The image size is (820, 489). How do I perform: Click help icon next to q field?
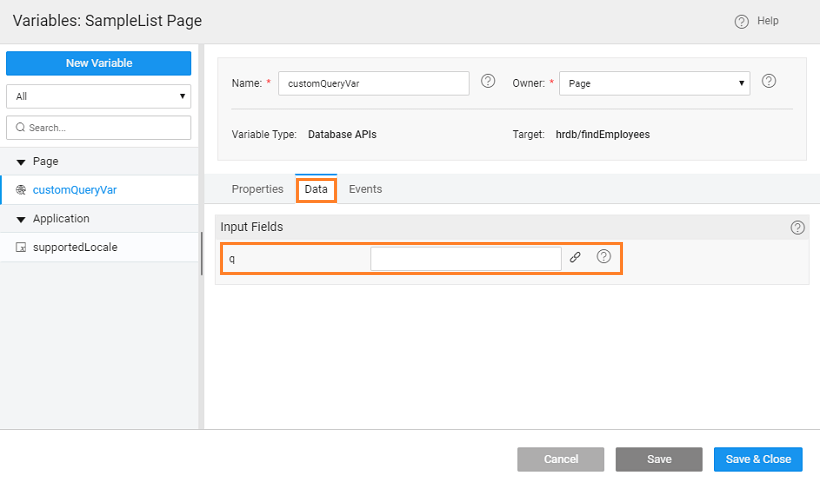click(x=604, y=257)
